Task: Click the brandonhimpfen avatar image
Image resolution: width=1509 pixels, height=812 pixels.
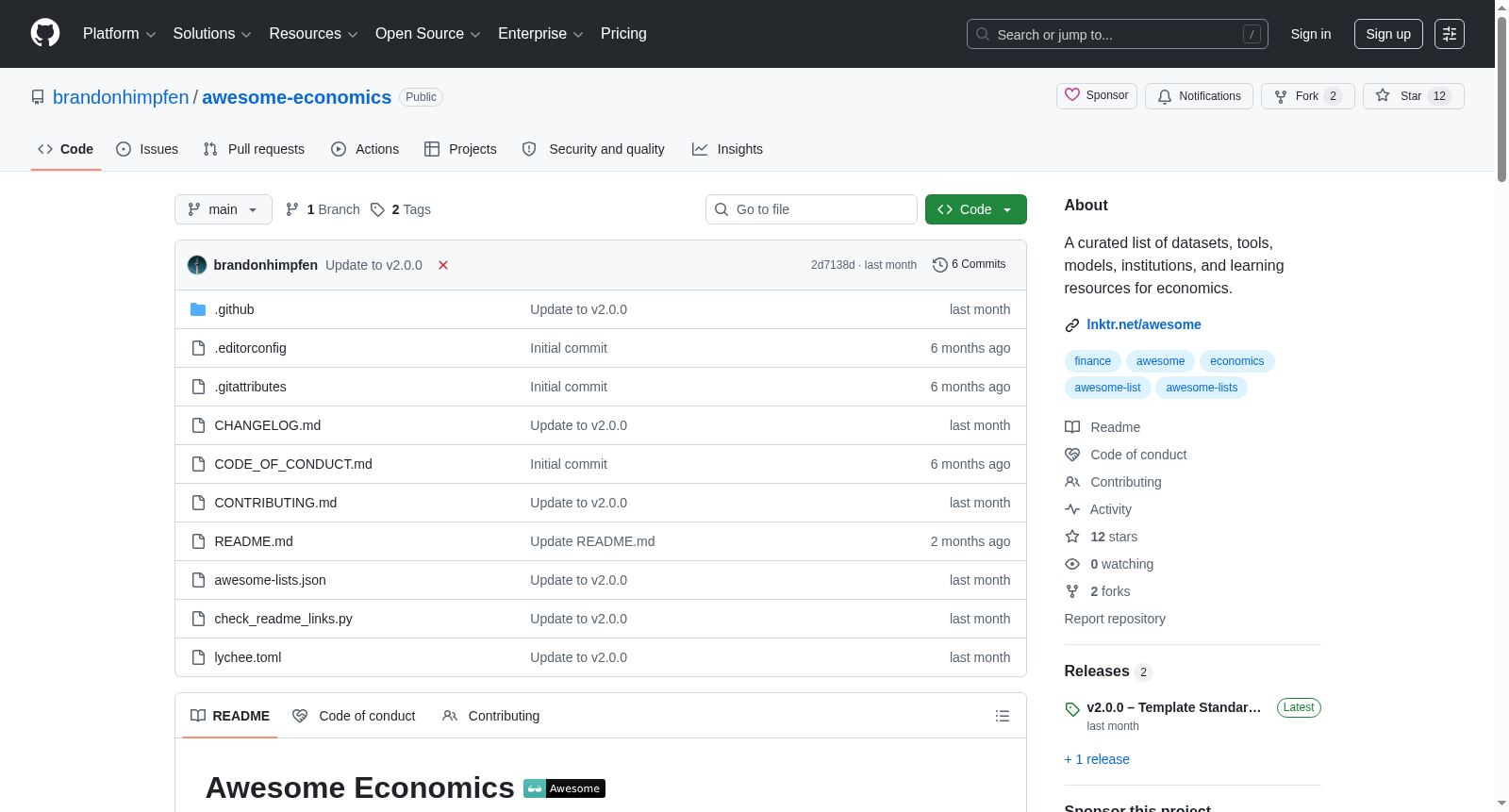Action: (197, 265)
